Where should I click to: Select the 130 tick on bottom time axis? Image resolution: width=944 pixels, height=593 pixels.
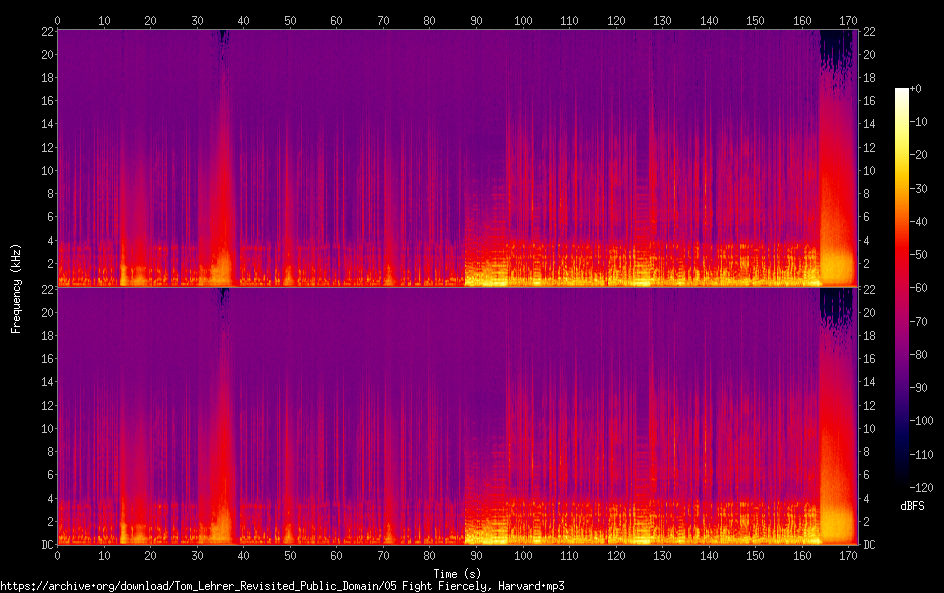click(662, 556)
